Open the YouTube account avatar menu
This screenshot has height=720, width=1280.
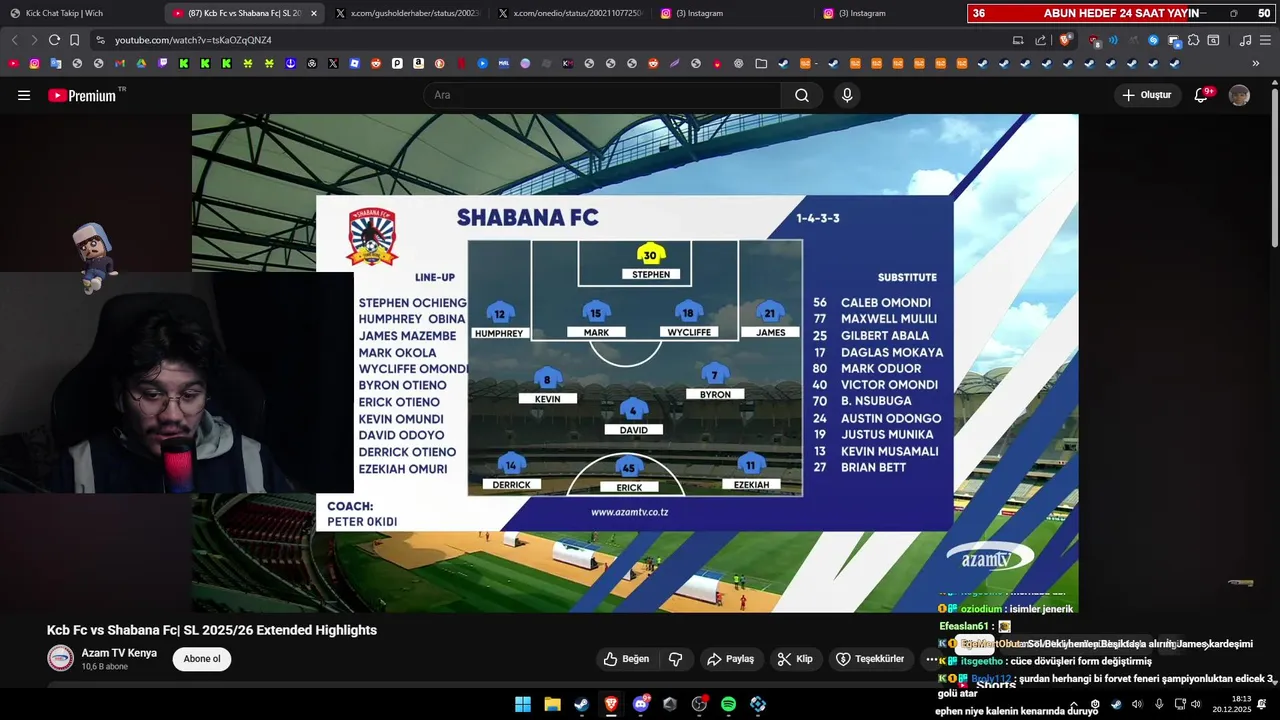click(x=1239, y=95)
